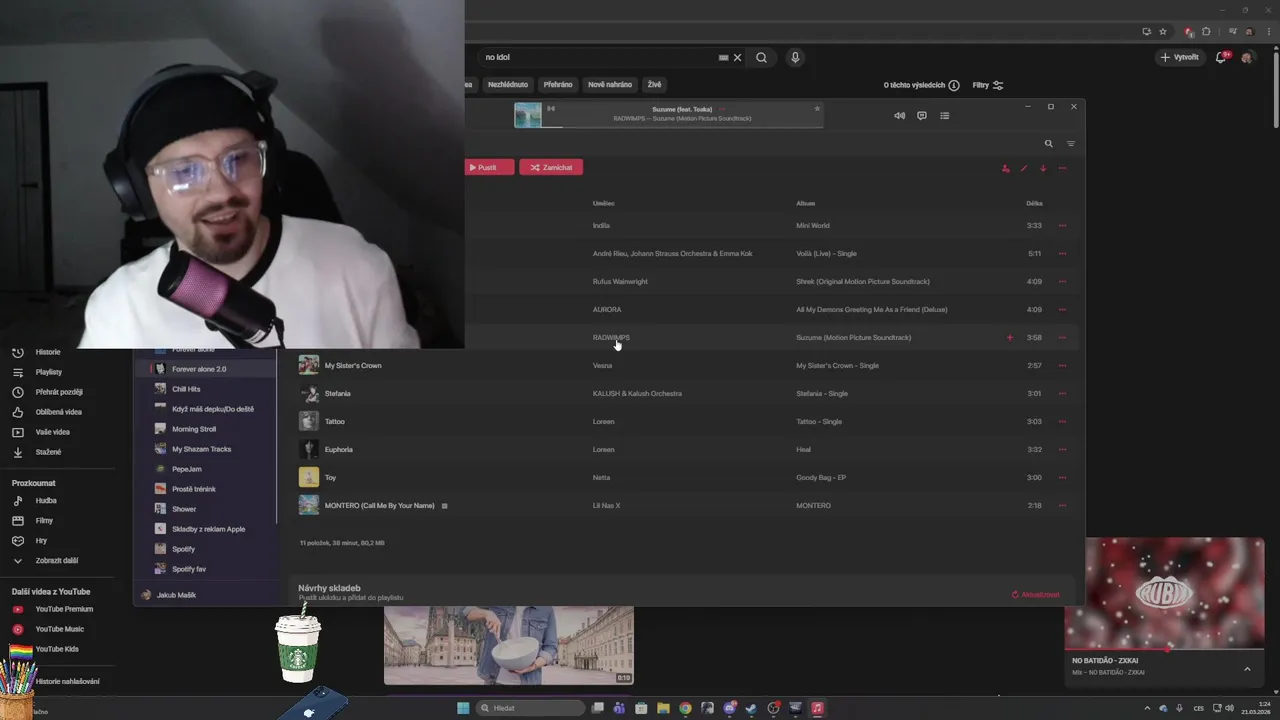The image size is (1280, 720).
Task: Start playback with the red Pustit button
Action: coord(488,167)
